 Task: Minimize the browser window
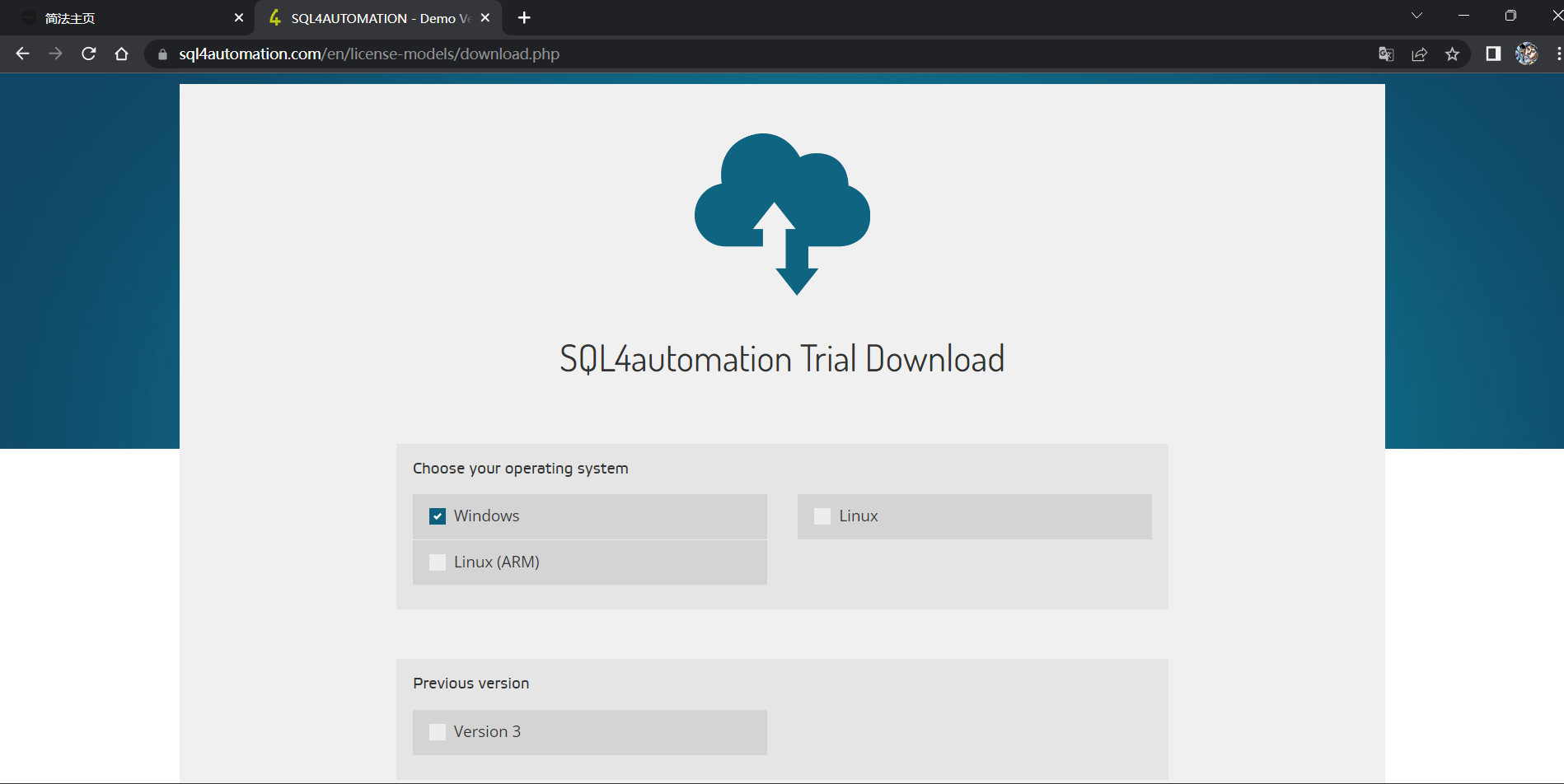coord(1463,16)
